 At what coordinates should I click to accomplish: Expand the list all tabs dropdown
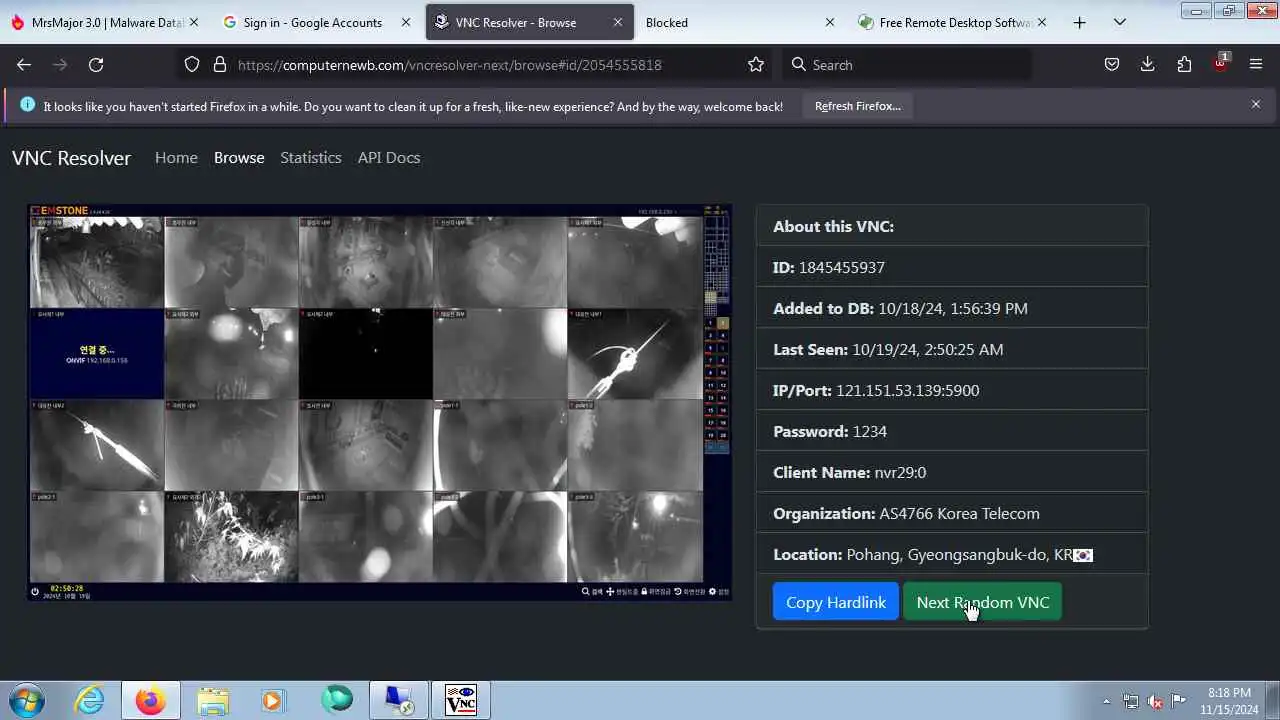pyautogui.click(x=1119, y=22)
